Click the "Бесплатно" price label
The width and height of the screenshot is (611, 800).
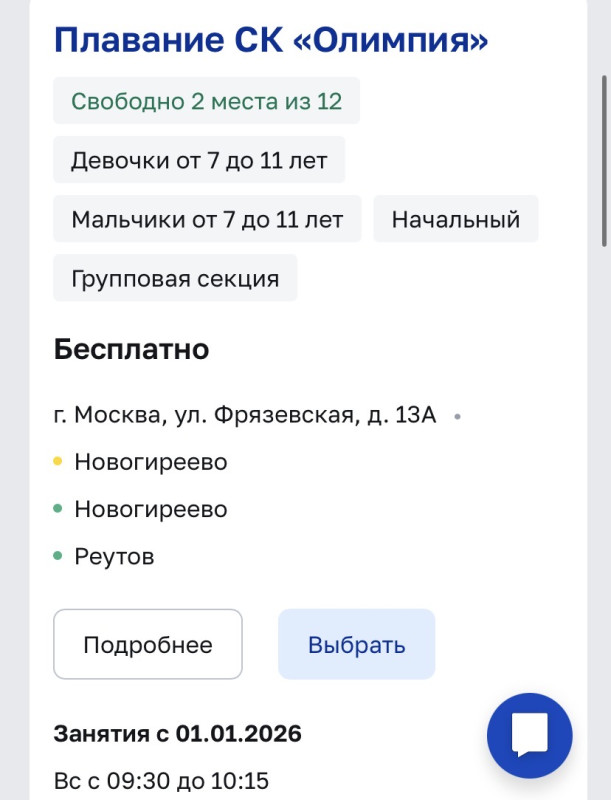pyautogui.click(x=131, y=349)
